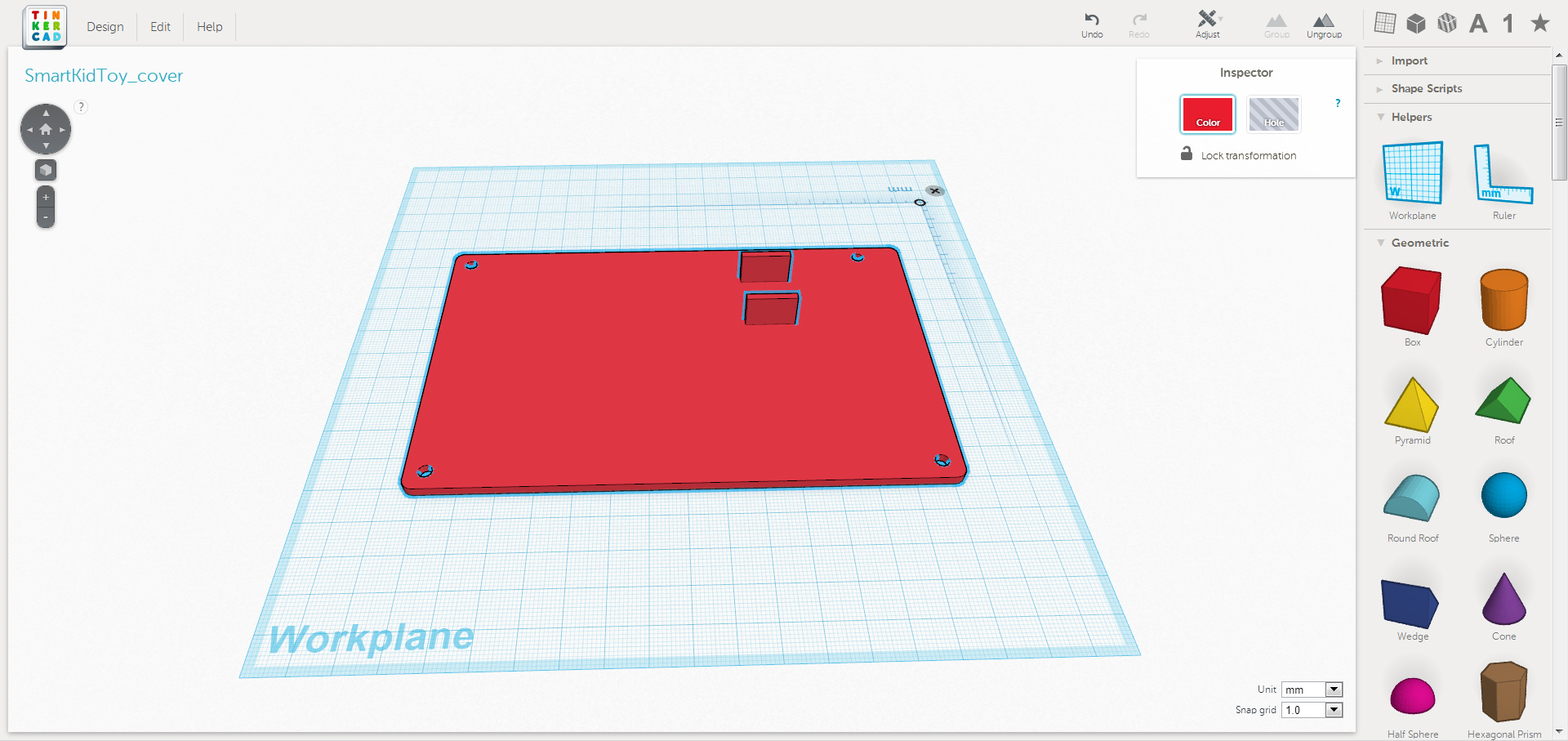Open the star favorites shapes icon
The height and width of the screenshot is (741, 1568).
(1540, 23)
